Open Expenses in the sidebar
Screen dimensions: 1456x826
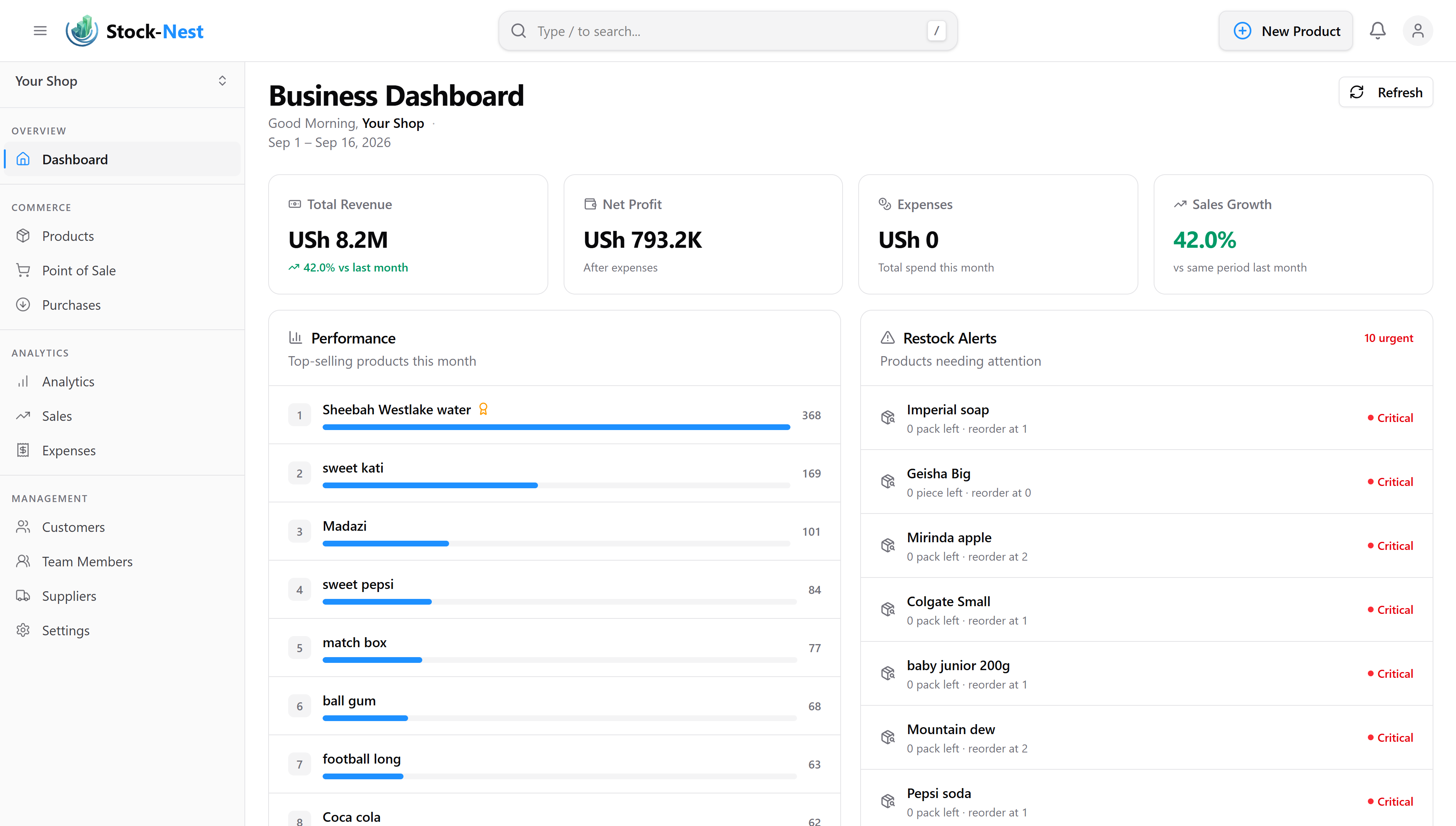click(x=122, y=450)
